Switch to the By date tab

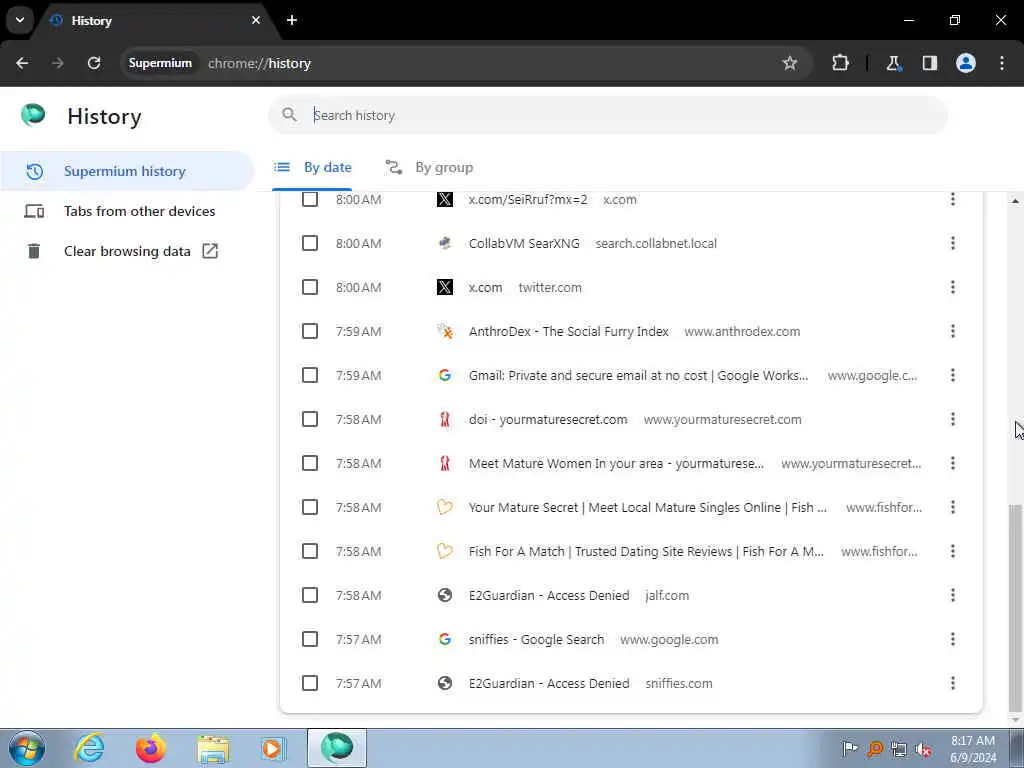[x=312, y=167]
